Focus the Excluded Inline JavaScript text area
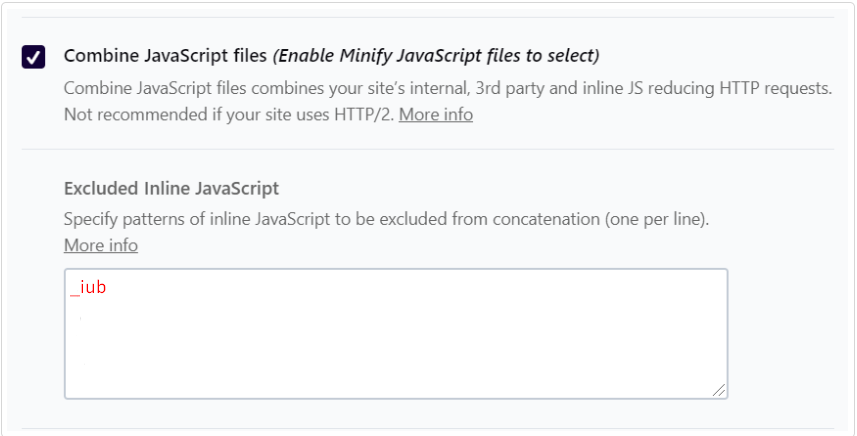Screen dimensions: 857x436 395,340
